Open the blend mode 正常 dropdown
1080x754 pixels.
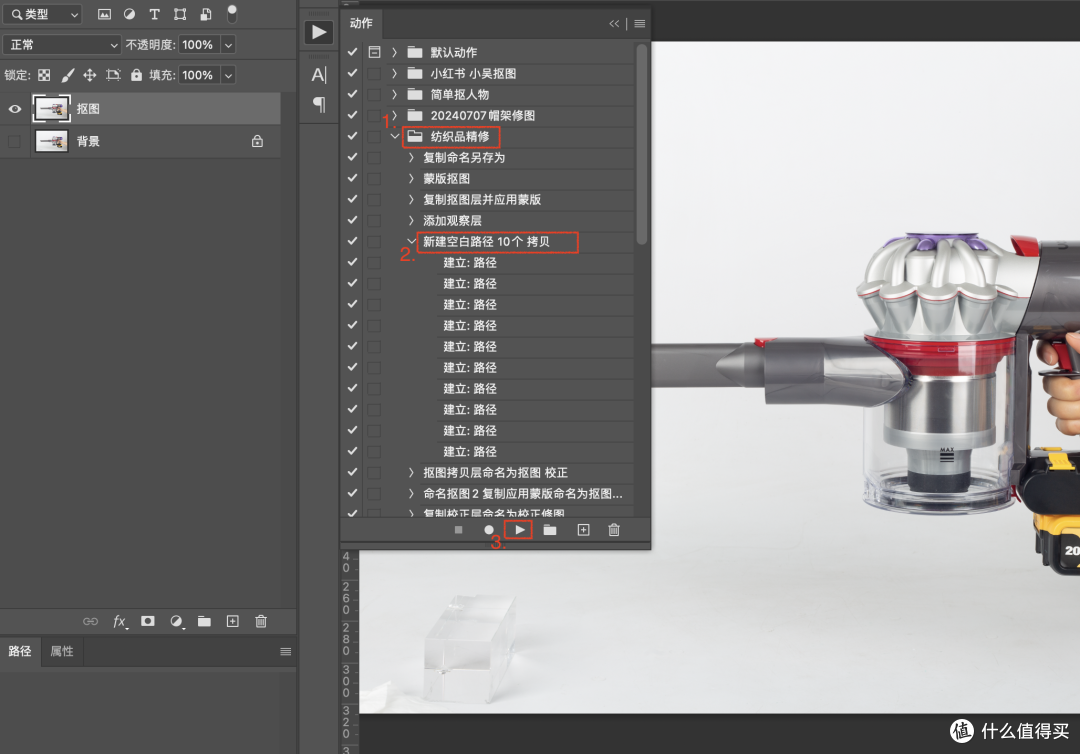pyautogui.click(x=62, y=45)
